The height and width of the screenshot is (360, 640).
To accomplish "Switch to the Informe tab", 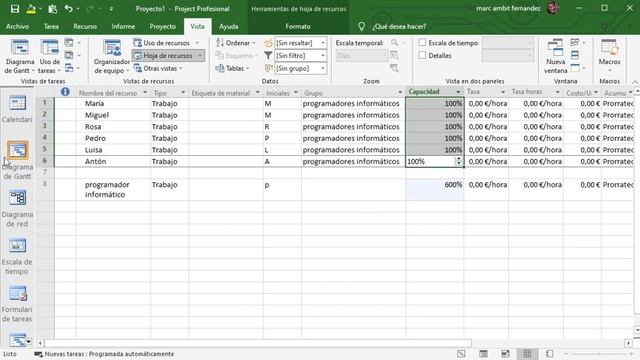I will point(123,27).
